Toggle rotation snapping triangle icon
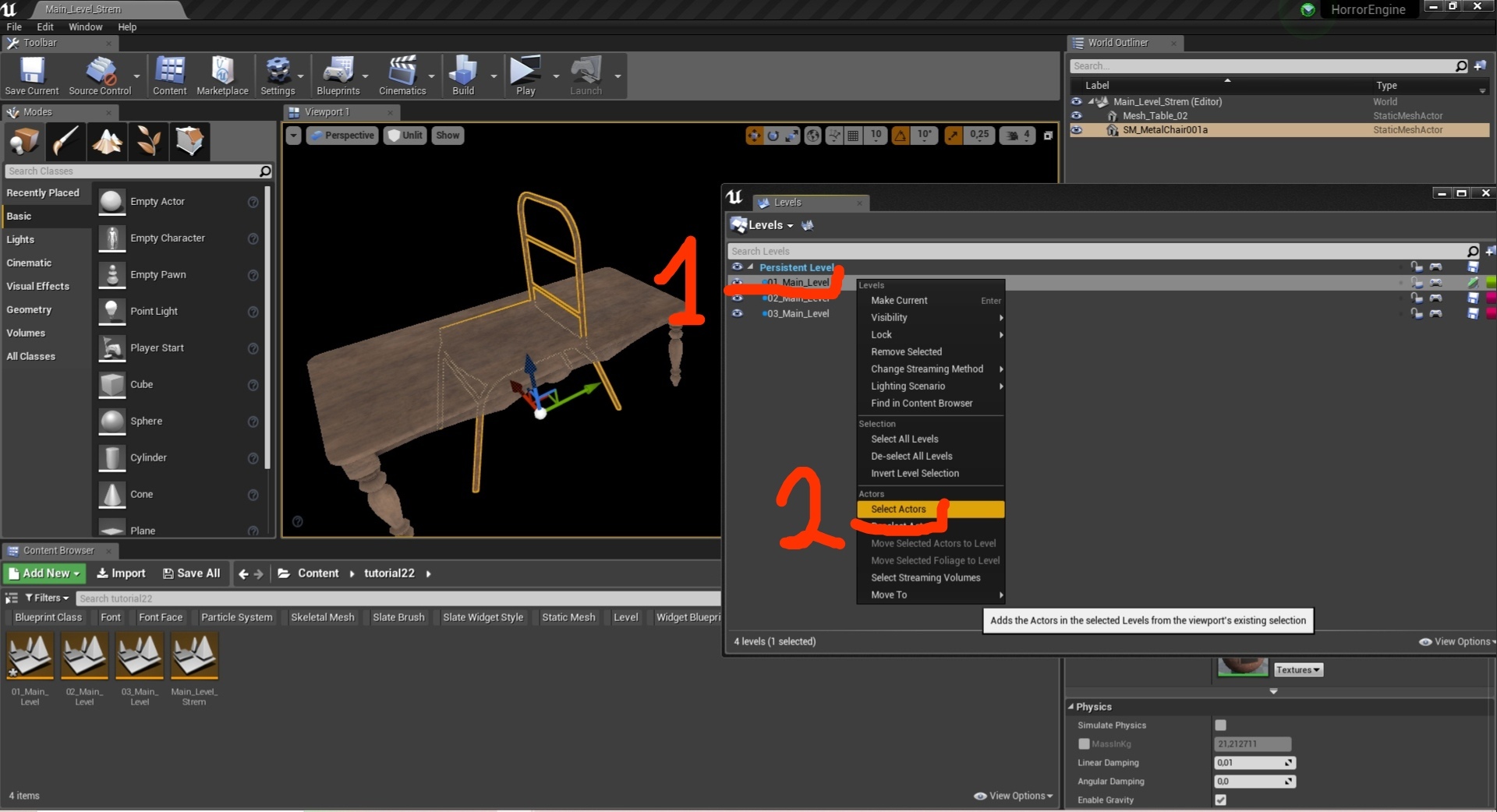This screenshot has width=1497, height=812. 901,136
